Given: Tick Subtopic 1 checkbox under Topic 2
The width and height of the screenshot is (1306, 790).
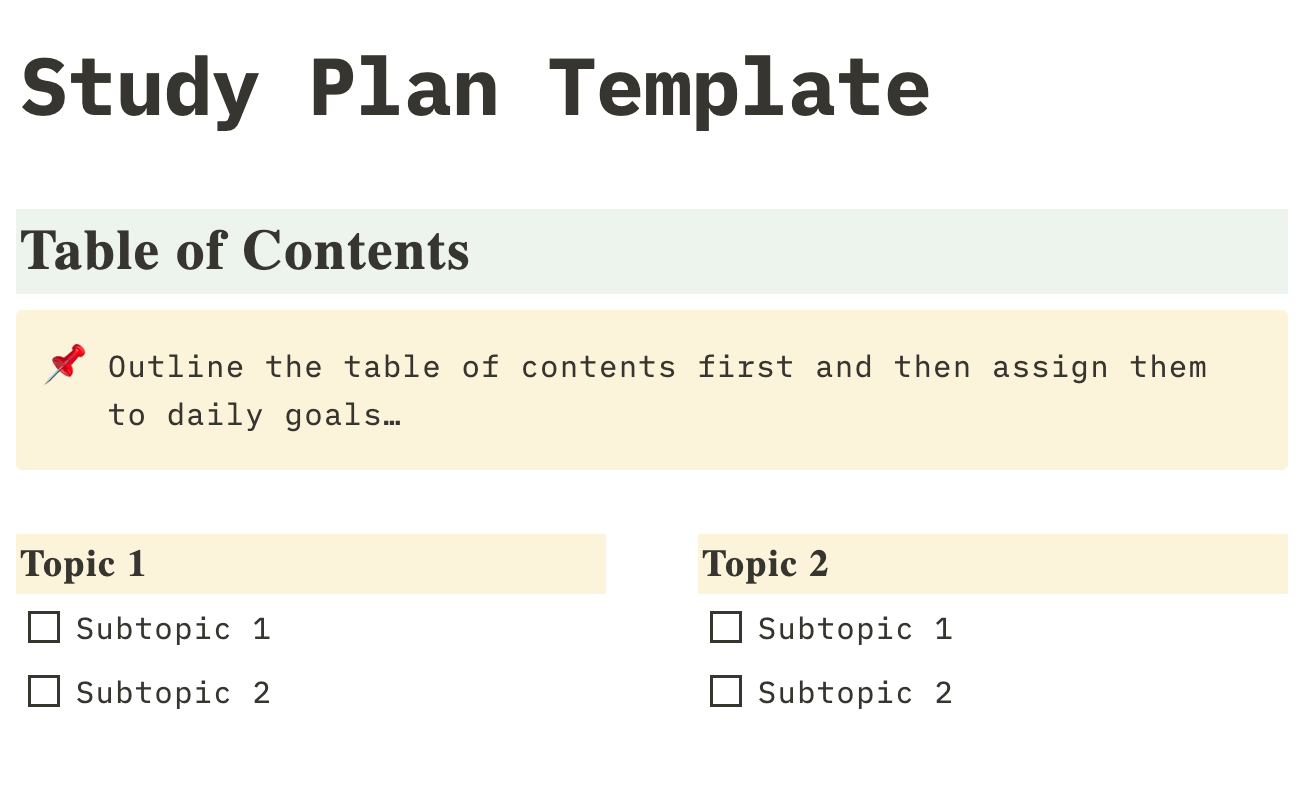Looking at the screenshot, I should pyautogui.click(x=726, y=628).
